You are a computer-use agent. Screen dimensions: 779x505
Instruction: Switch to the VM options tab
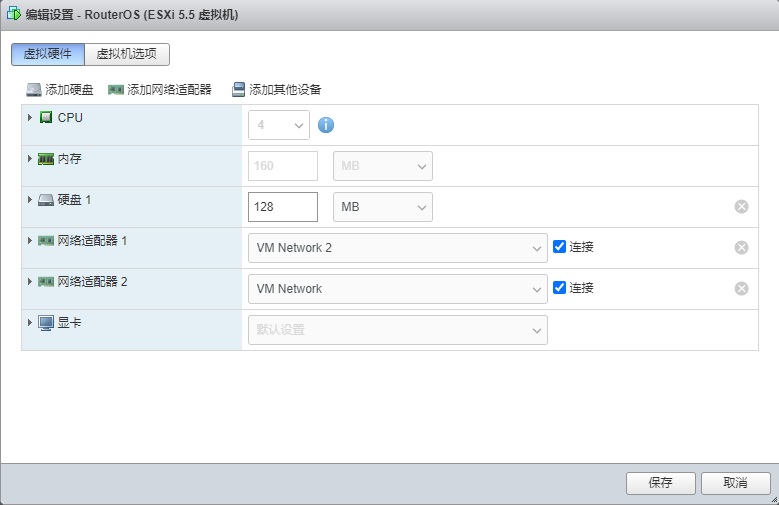(127, 55)
